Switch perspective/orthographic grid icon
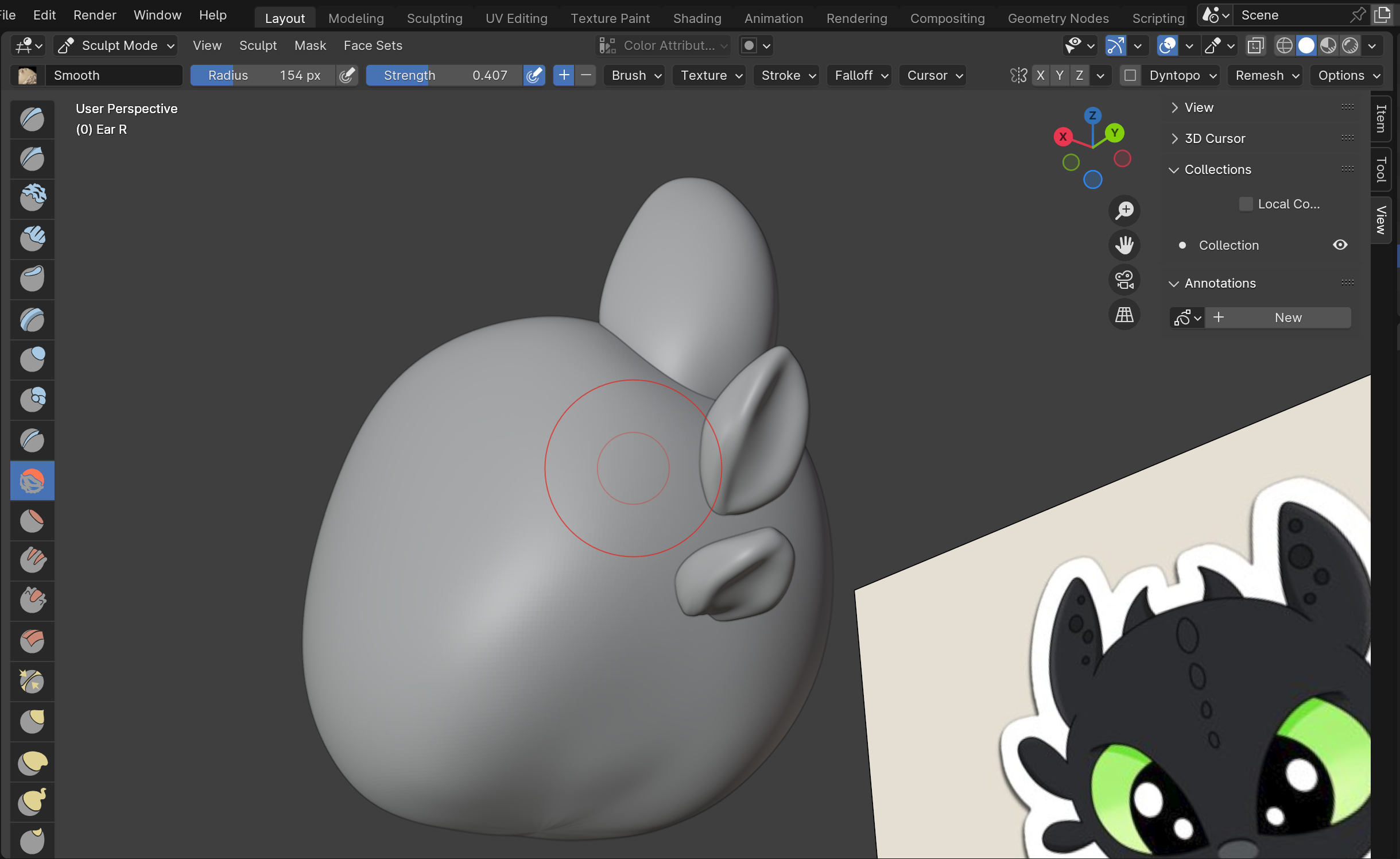Screen dimensions: 1400x859 1124,315
